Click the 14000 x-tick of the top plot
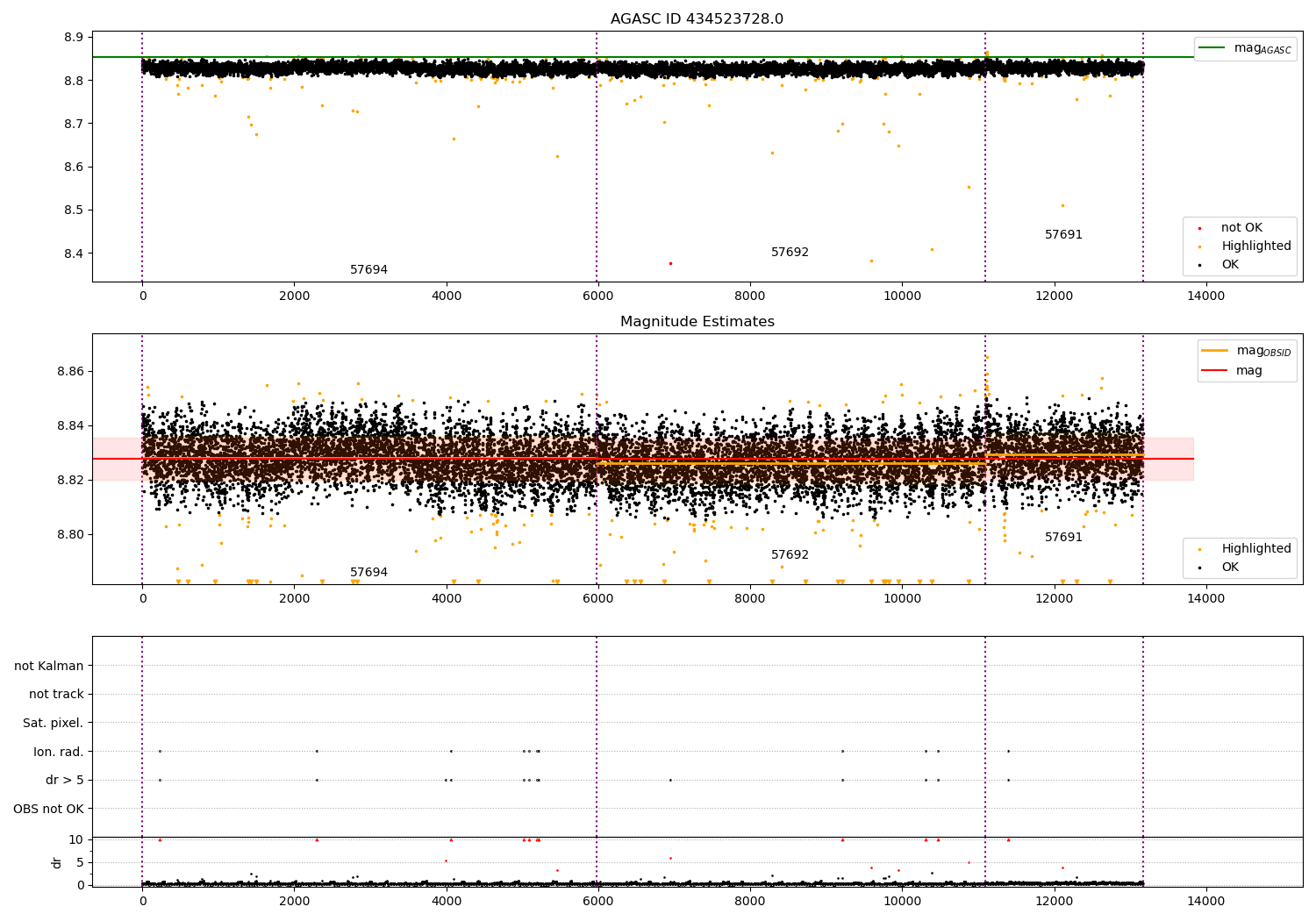The width and height of the screenshot is (1316, 921). [x=1205, y=296]
